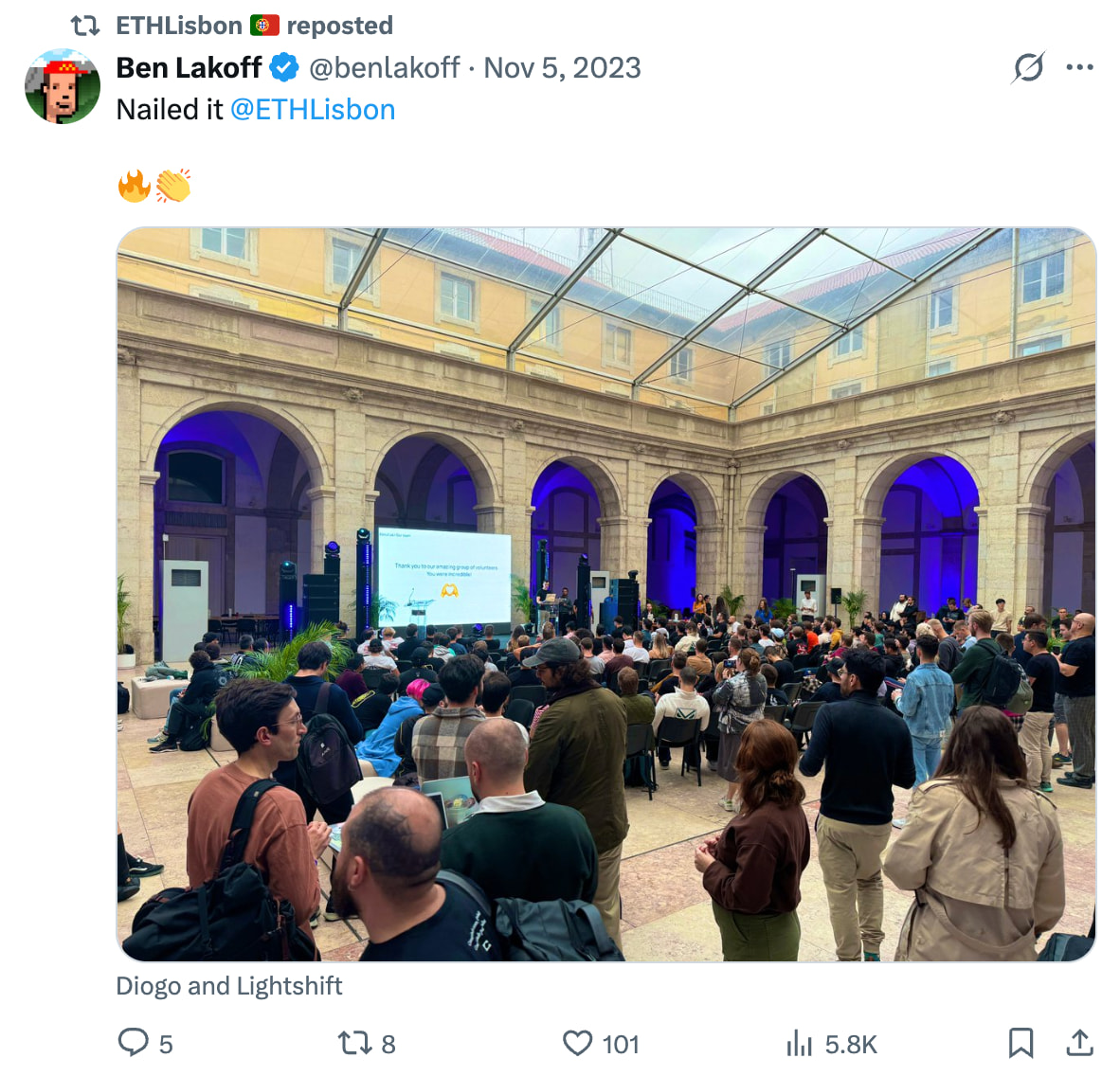The height and width of the screenshot is (1076, 1120).
Task: Click the blue verified checkmark badge
Action: (284, 67)
